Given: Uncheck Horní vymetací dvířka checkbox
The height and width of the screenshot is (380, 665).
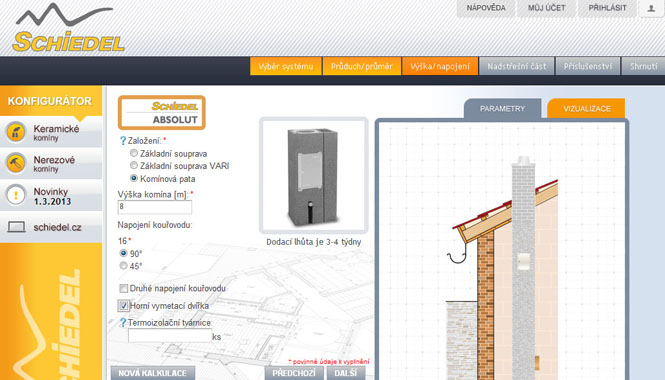Looking at the screenshot, I should tap(123, 305).
